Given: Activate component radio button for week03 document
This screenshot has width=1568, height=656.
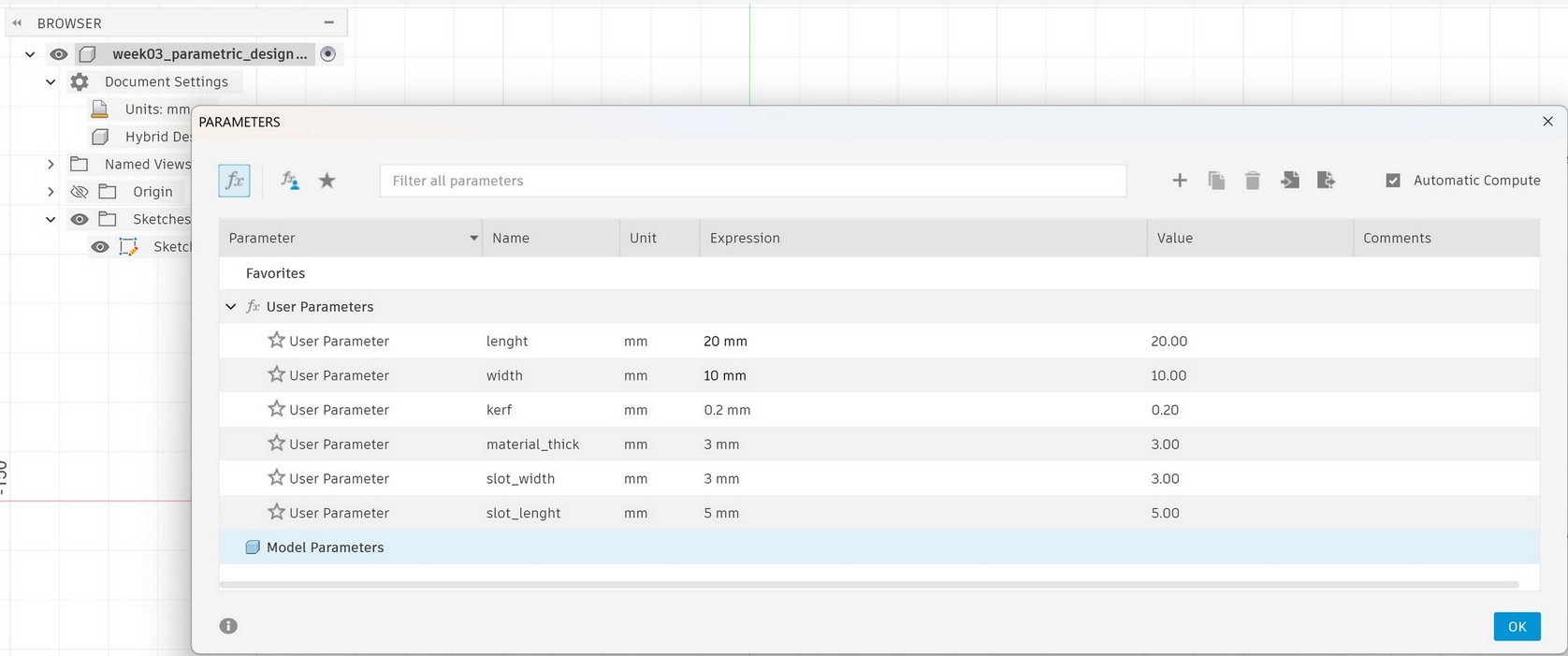Looking at the screenshot, I should tap(327, 54).
